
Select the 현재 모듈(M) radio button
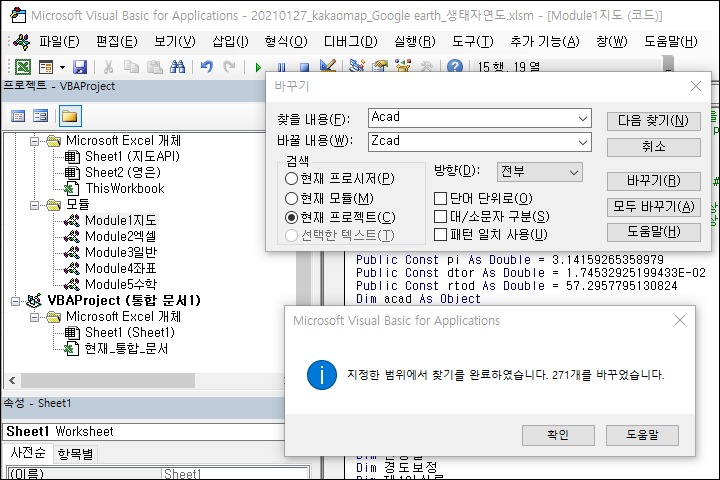pos(291,198)
